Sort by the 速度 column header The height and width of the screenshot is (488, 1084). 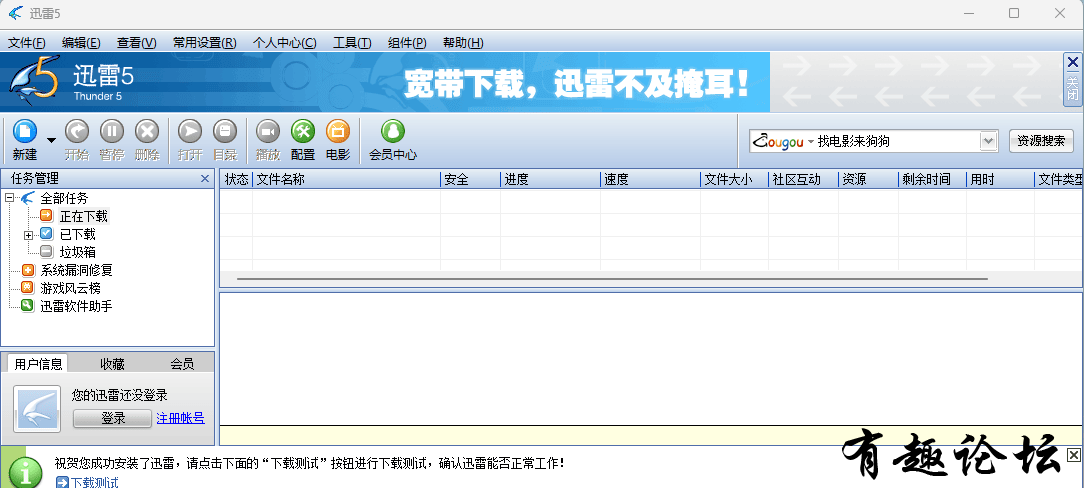coord(651,180)
